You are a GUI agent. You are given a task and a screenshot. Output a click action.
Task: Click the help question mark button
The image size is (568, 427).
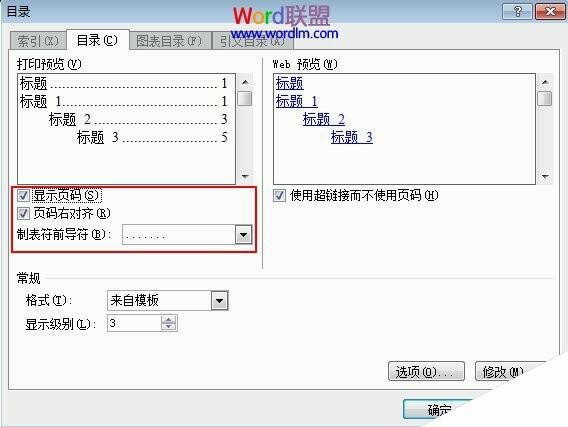coord(517,12)
